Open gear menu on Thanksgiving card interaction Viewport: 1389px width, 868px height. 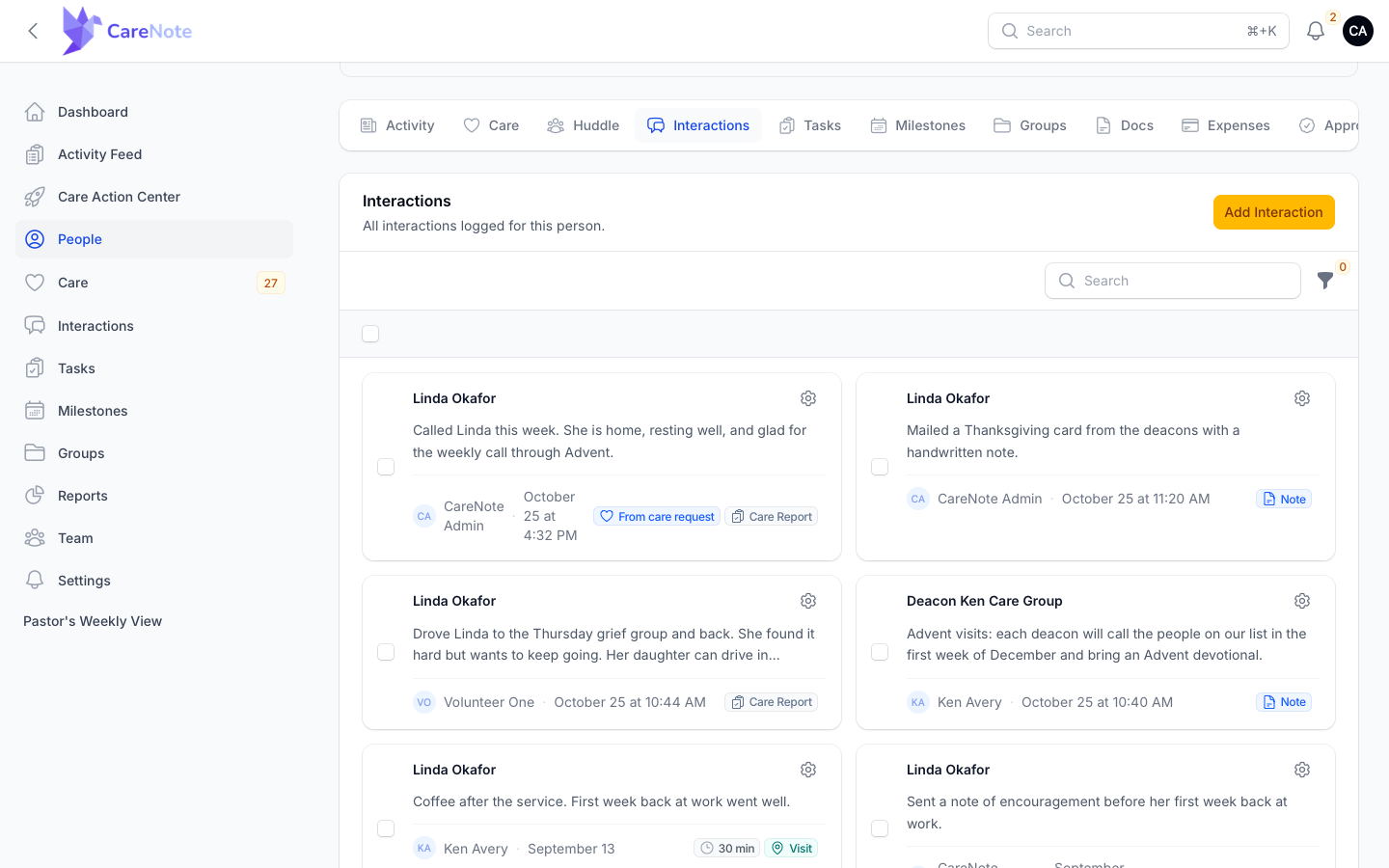click(x=1302, y=398)
